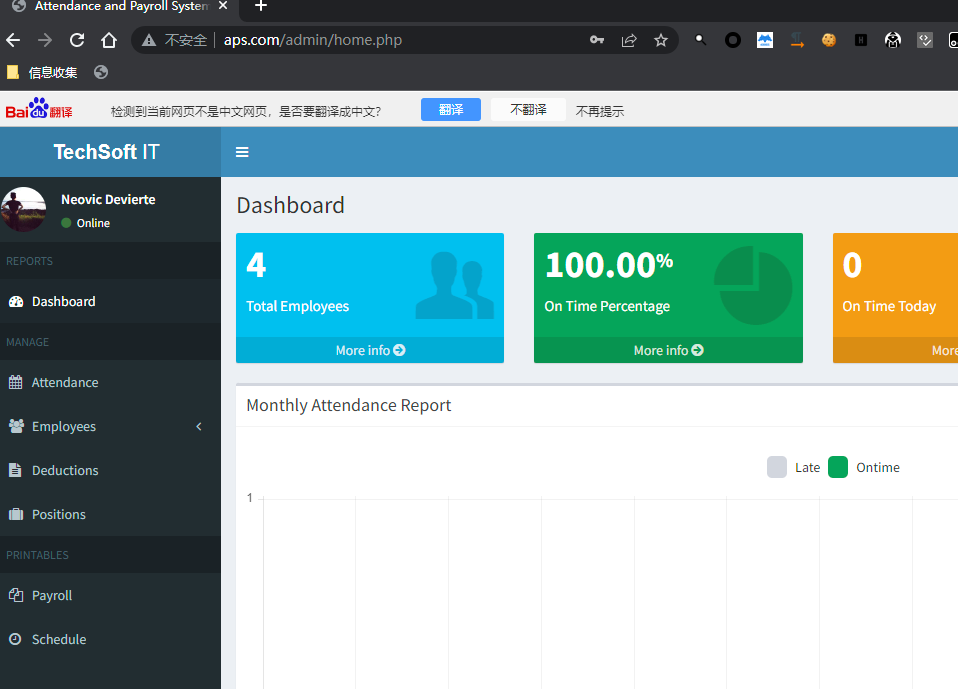Click the blue 翻译 translate button
Viewport: 958px width, 689px height.
451,110
